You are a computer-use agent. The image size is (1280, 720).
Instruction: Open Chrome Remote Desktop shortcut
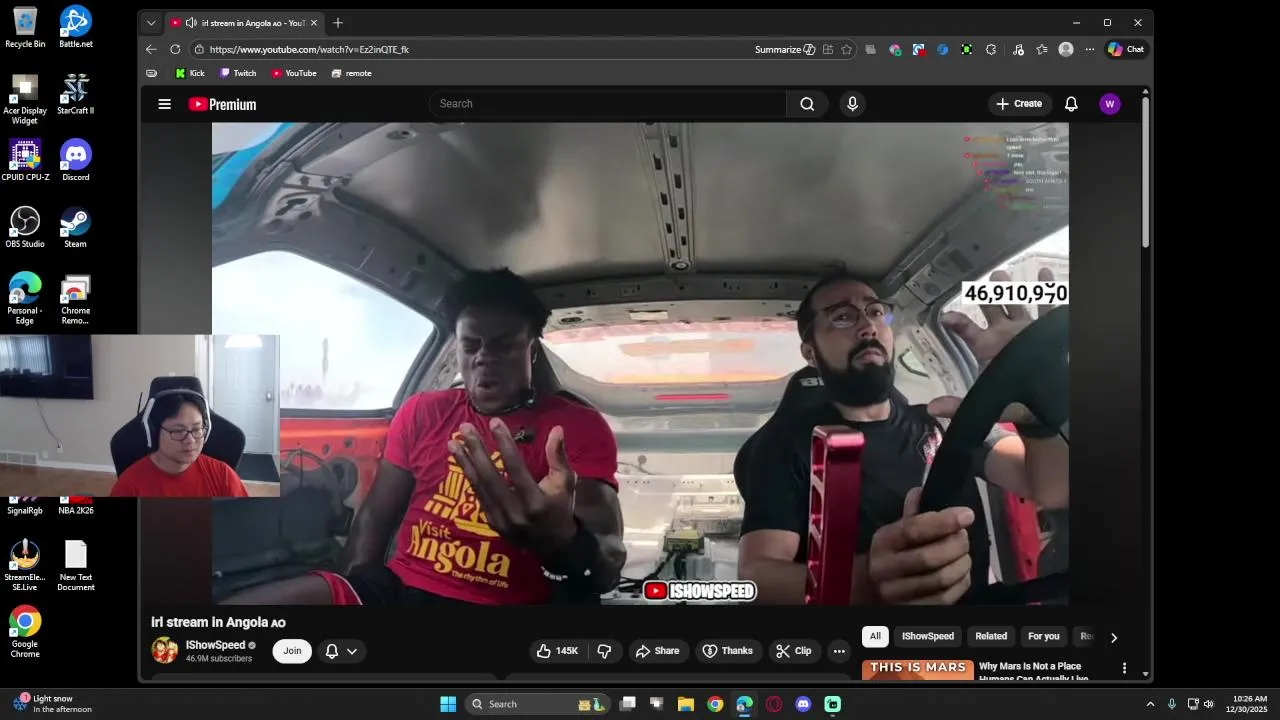76,299
